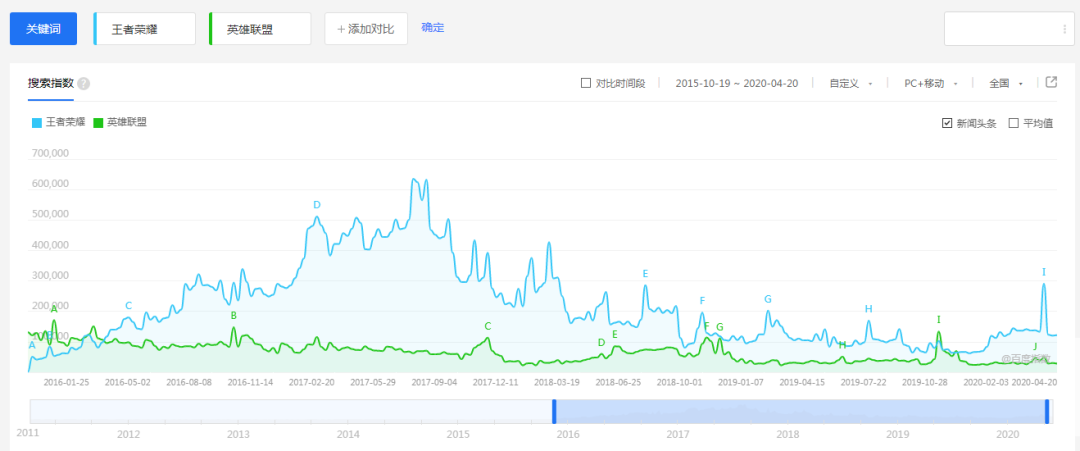Select the 搜索指数 tab
This screenshot has height=451, width=1080.
point(51,83)
